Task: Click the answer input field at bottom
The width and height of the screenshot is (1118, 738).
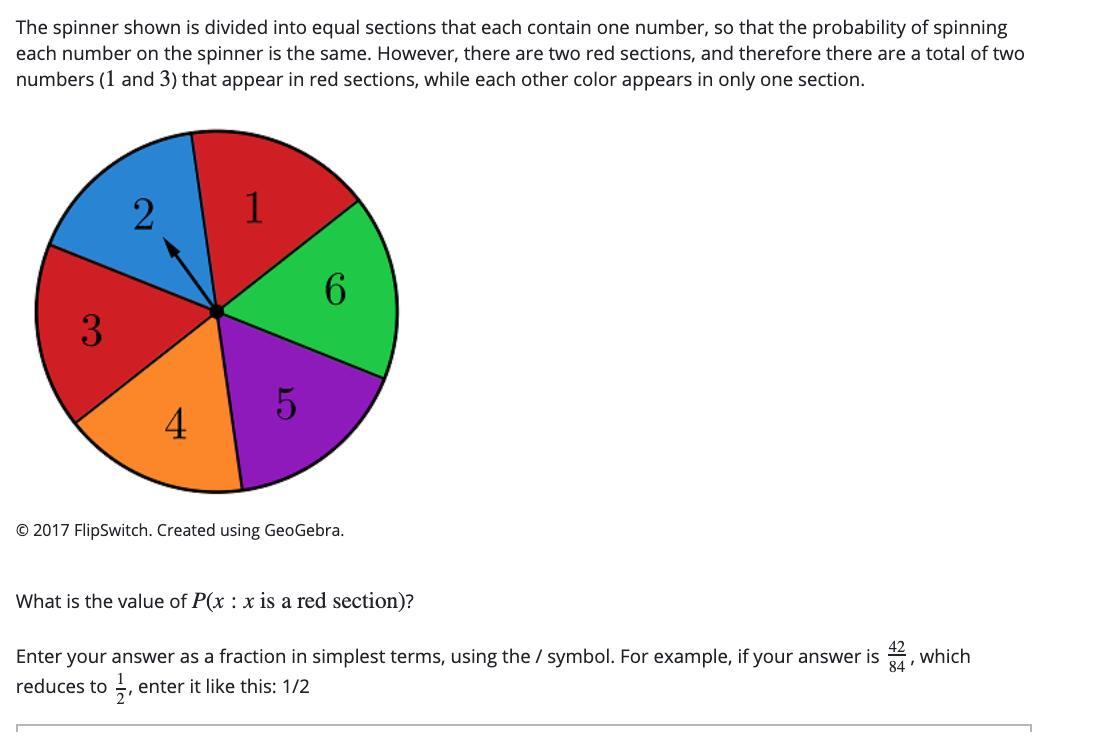Action: click(x=523, y=731)
